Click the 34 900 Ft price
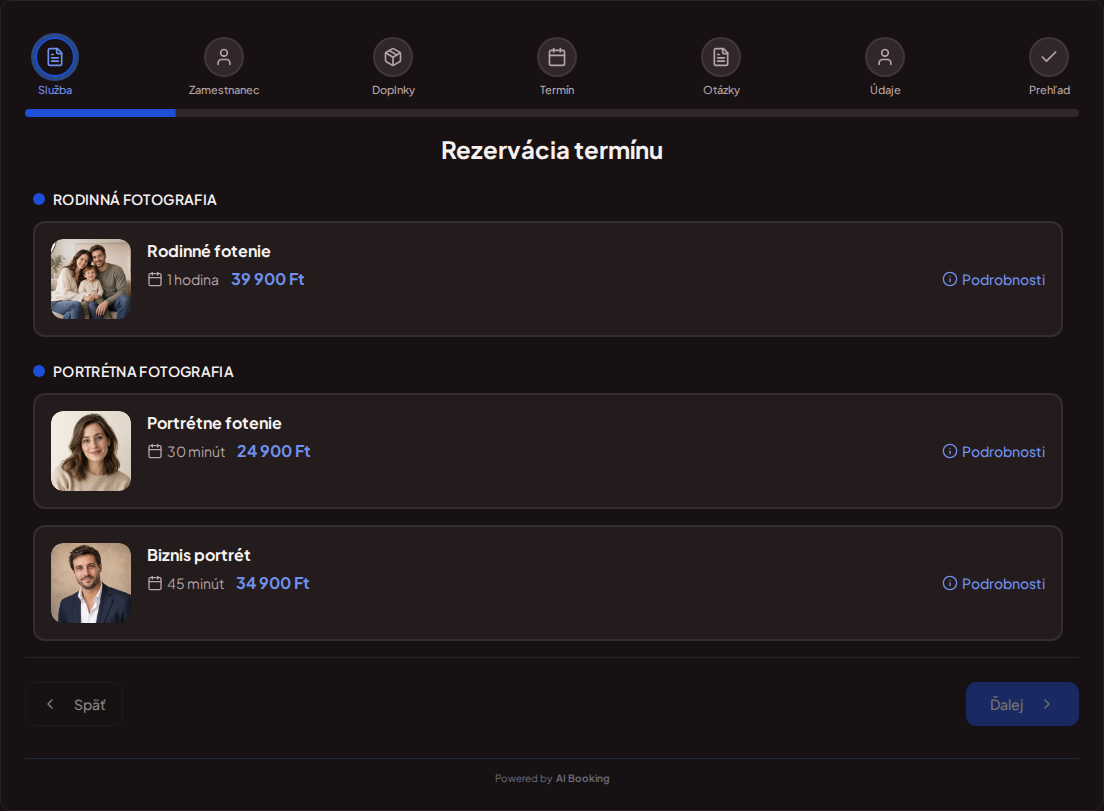1104x811 pixels. pos(272,584)
